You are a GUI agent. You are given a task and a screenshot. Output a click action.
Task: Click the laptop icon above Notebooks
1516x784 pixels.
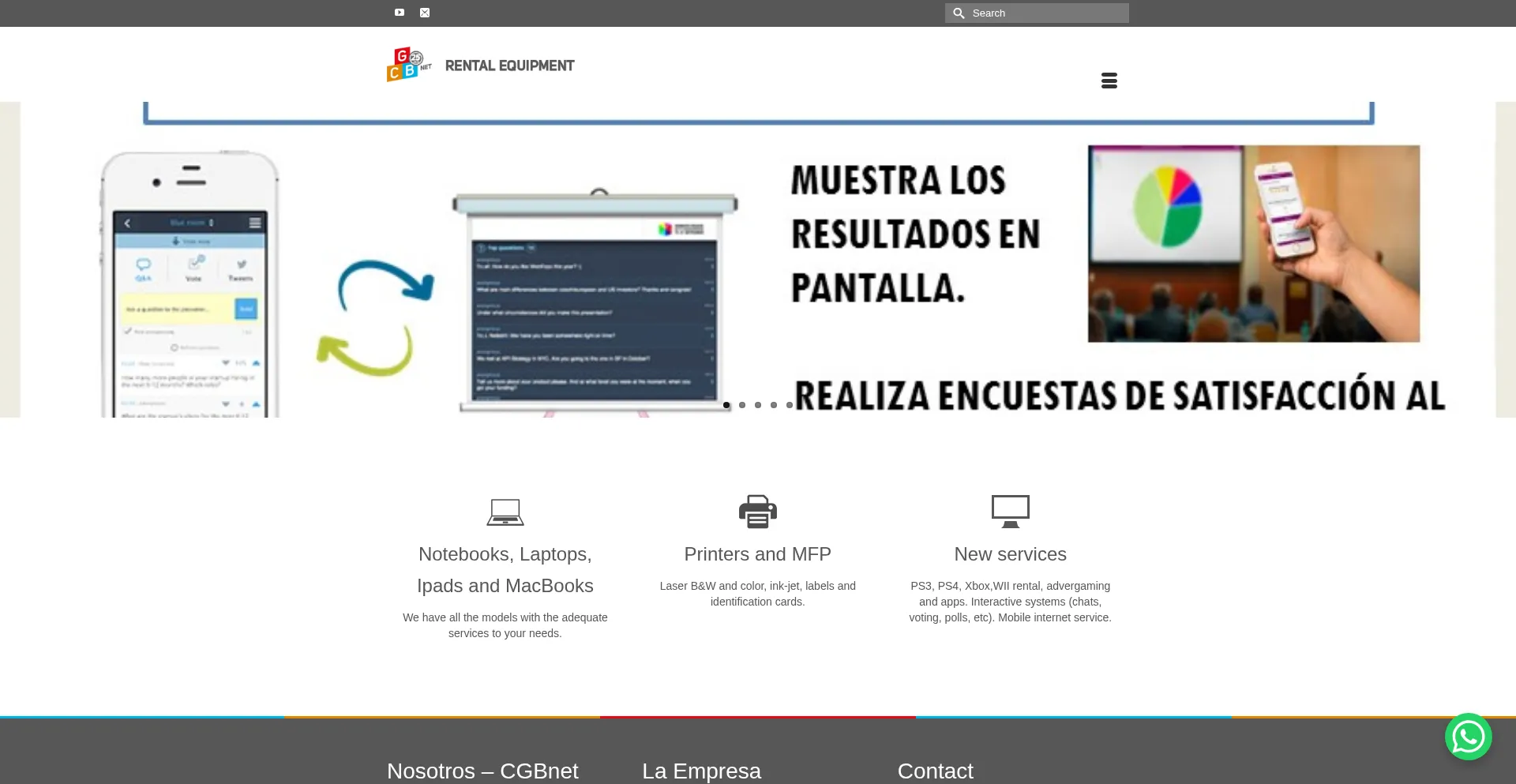click(x=505, y=512)
